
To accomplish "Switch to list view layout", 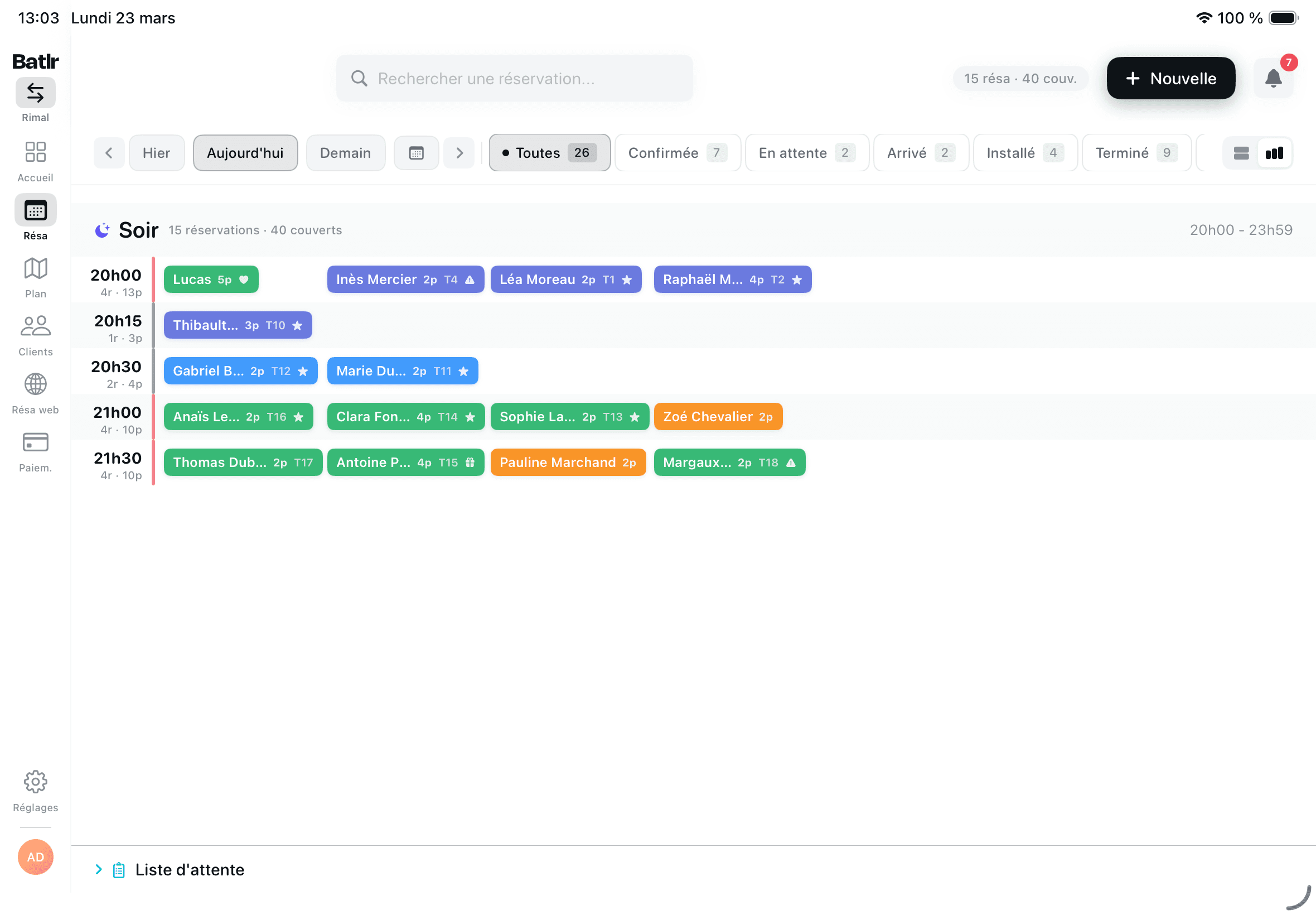I will click(1240, 153).
